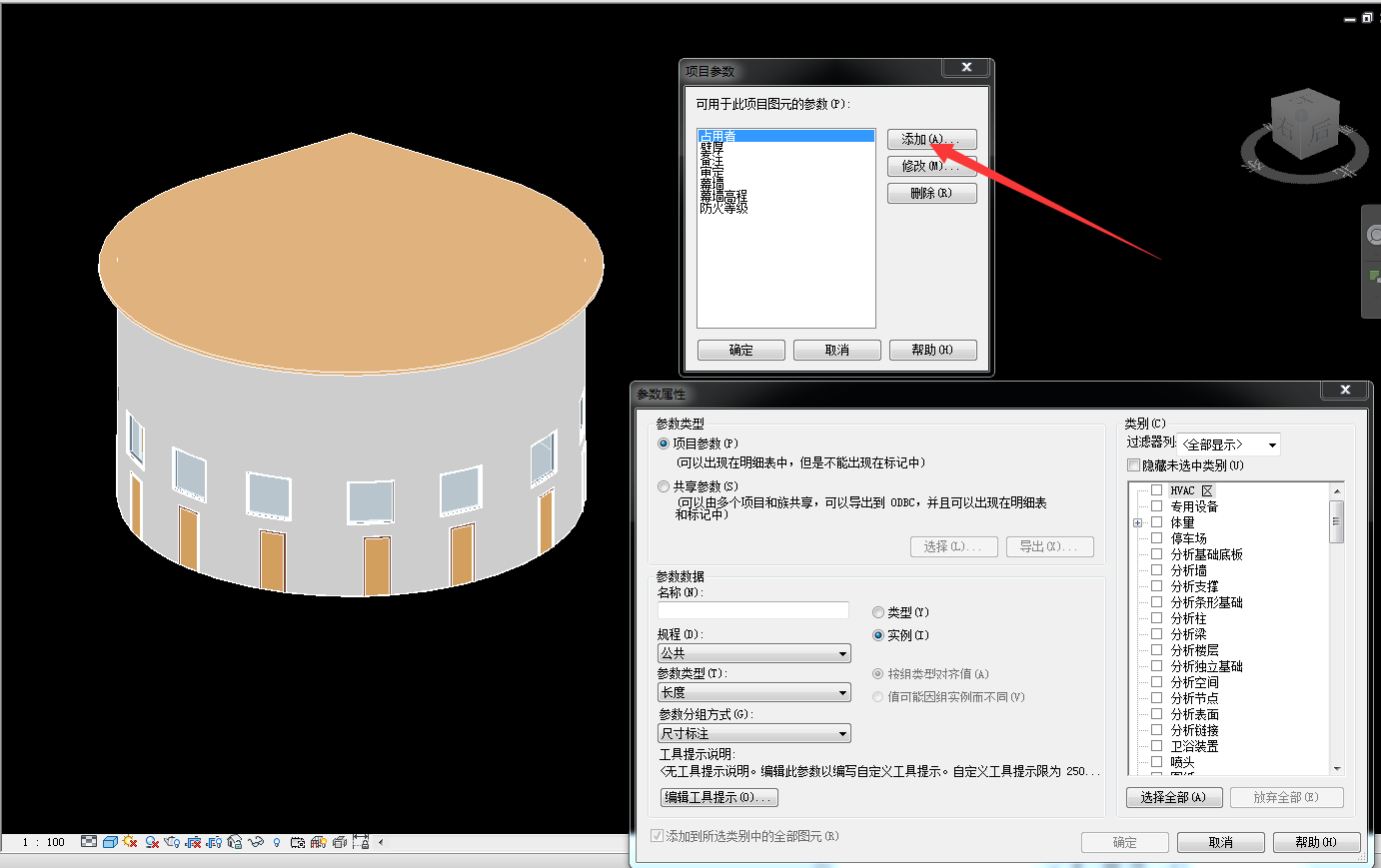Click the 删除(R) button
Viewport: 1381px width, 868px height.
931,194
